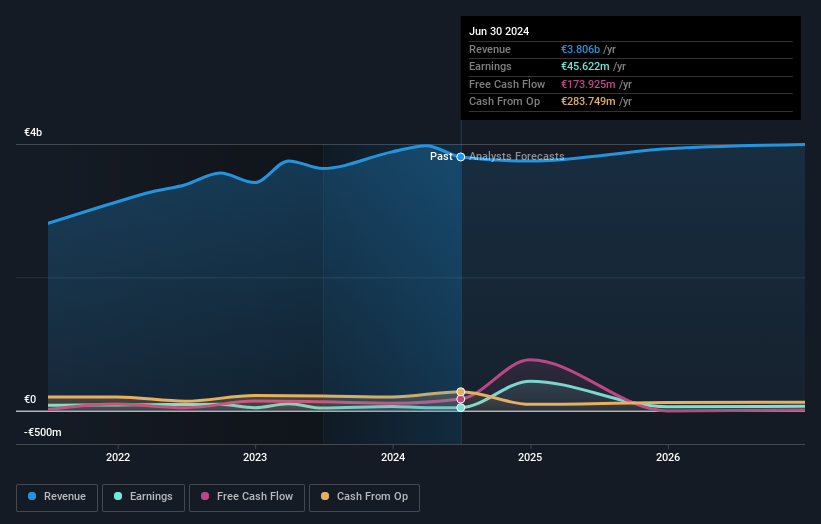Click the 2025 x-axis label
821x524 pixels.
(x=530, y=457)
